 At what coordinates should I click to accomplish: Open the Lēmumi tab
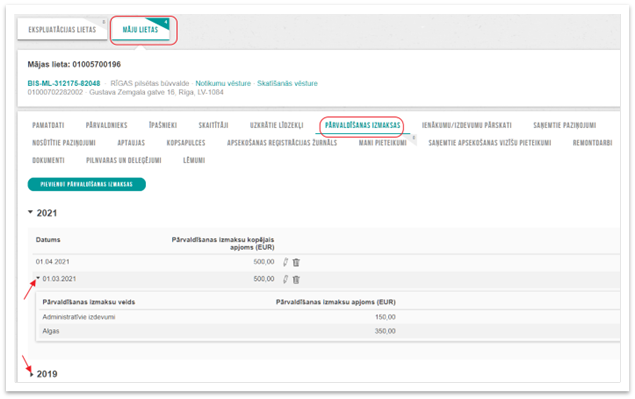194,160
